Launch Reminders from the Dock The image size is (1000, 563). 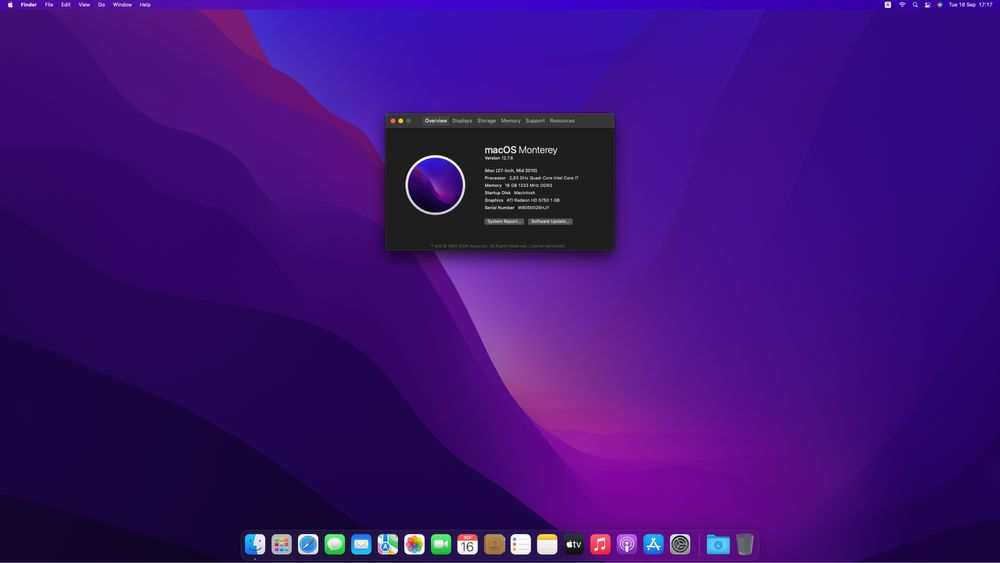(x=520, y=544)
